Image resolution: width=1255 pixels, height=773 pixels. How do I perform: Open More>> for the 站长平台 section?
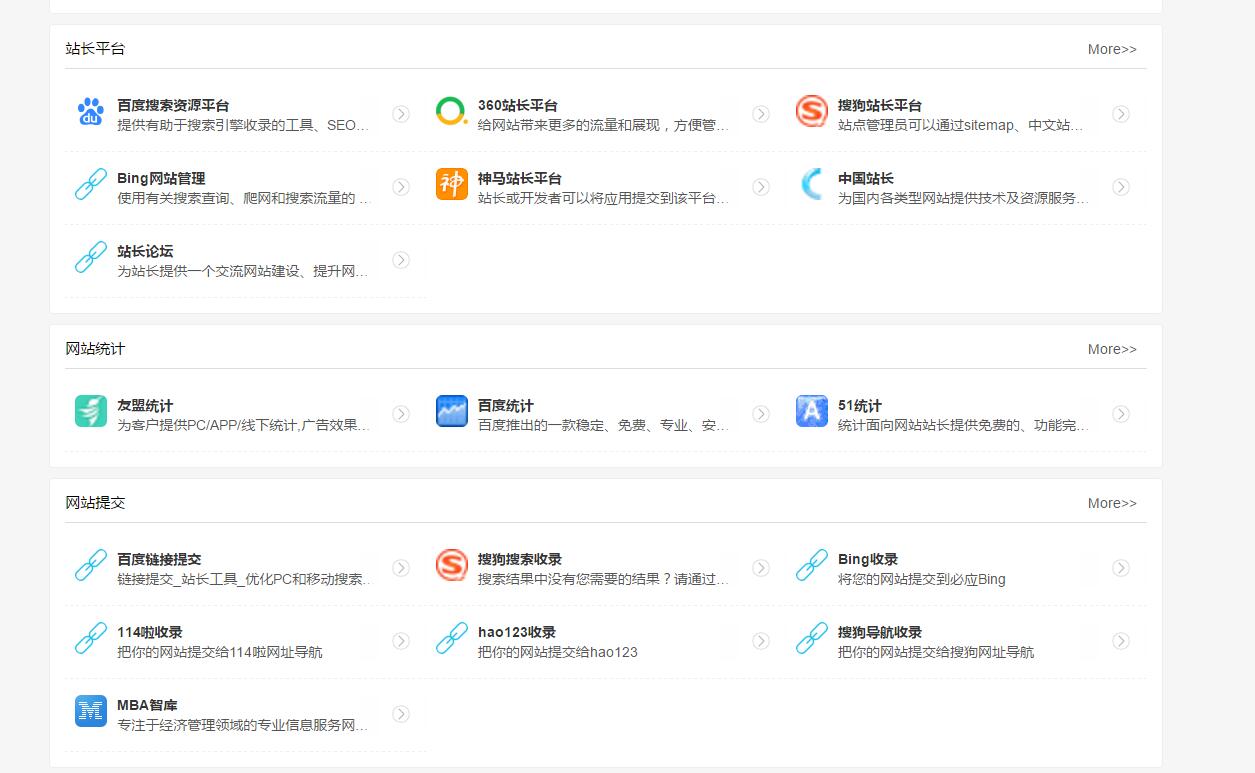(x=1111, y=48)
